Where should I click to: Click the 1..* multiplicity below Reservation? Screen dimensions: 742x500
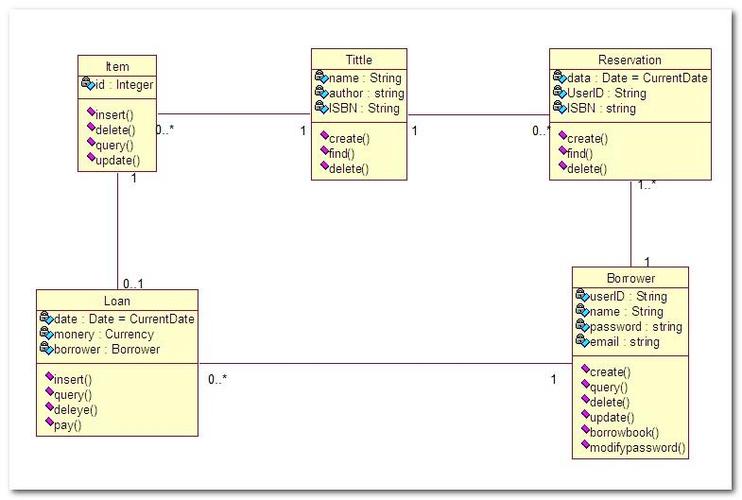point(646,185)
